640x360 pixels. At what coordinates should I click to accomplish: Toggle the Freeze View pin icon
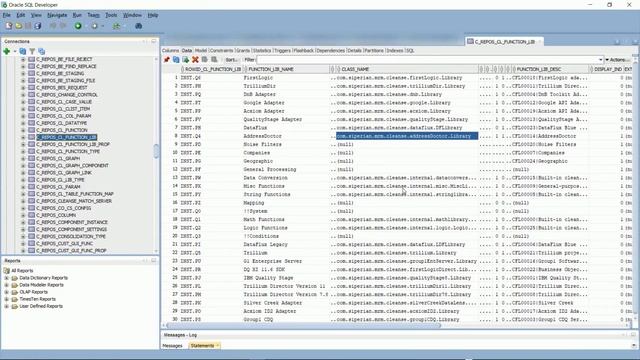[167, 60]
